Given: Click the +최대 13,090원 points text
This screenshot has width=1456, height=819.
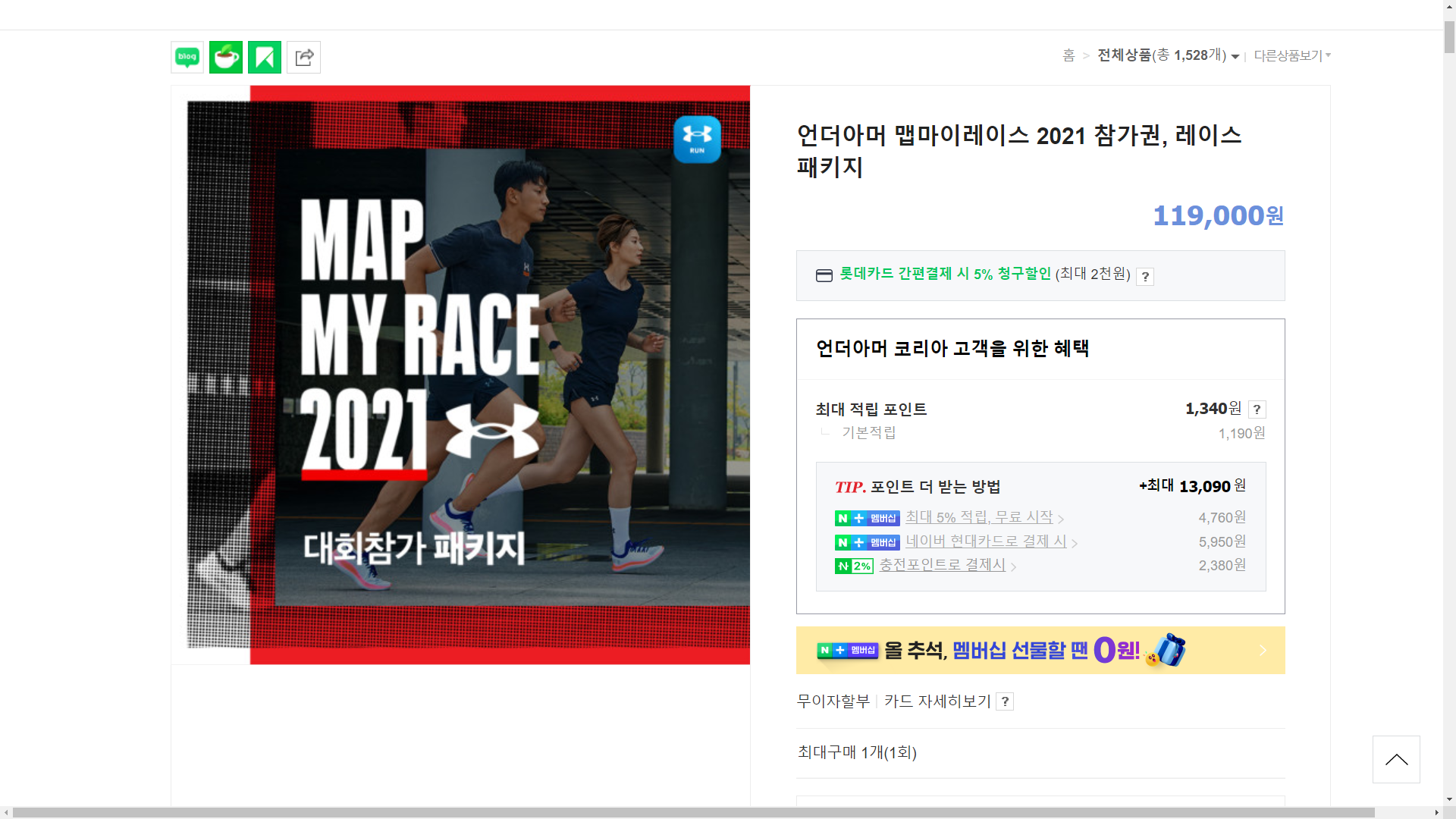Looking at the screenshot, I should (1192, 486).
